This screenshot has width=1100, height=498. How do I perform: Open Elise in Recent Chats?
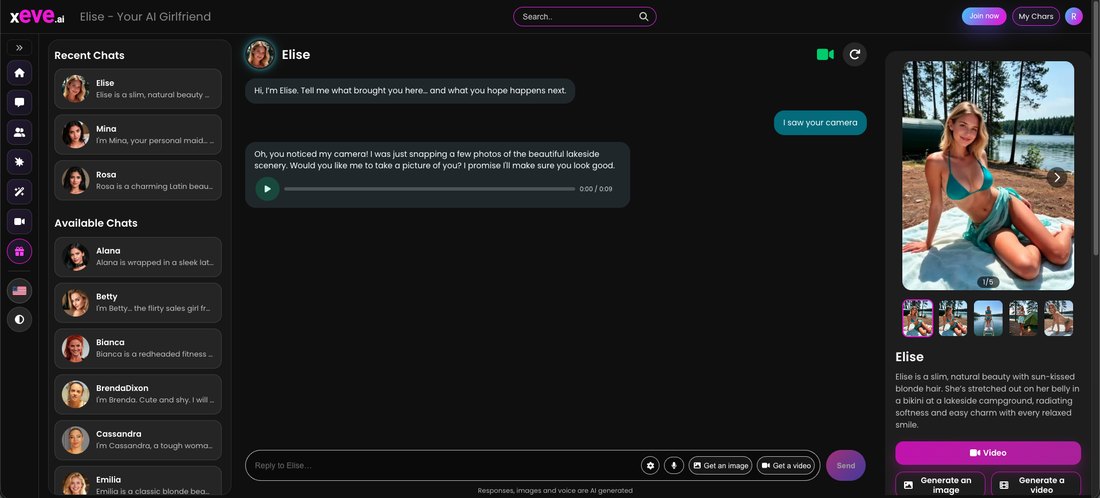tap(138, 88)
